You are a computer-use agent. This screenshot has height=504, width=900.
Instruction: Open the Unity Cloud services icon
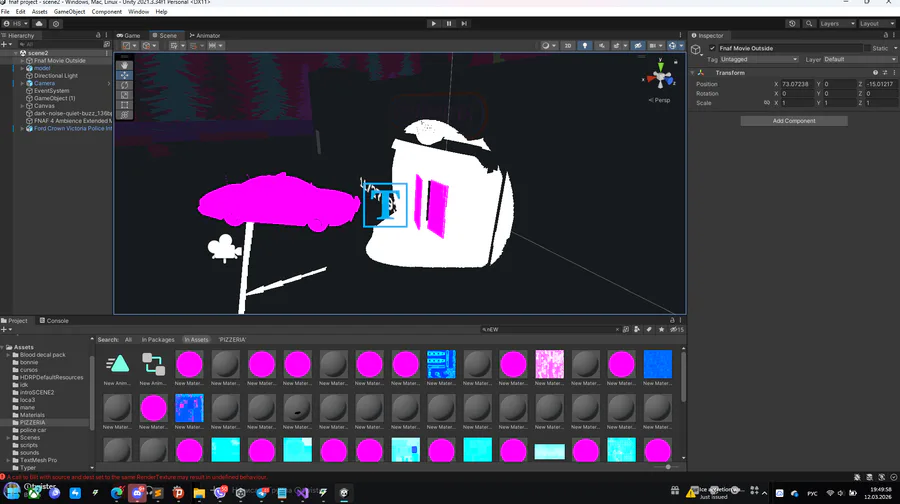tap(39, 24)
